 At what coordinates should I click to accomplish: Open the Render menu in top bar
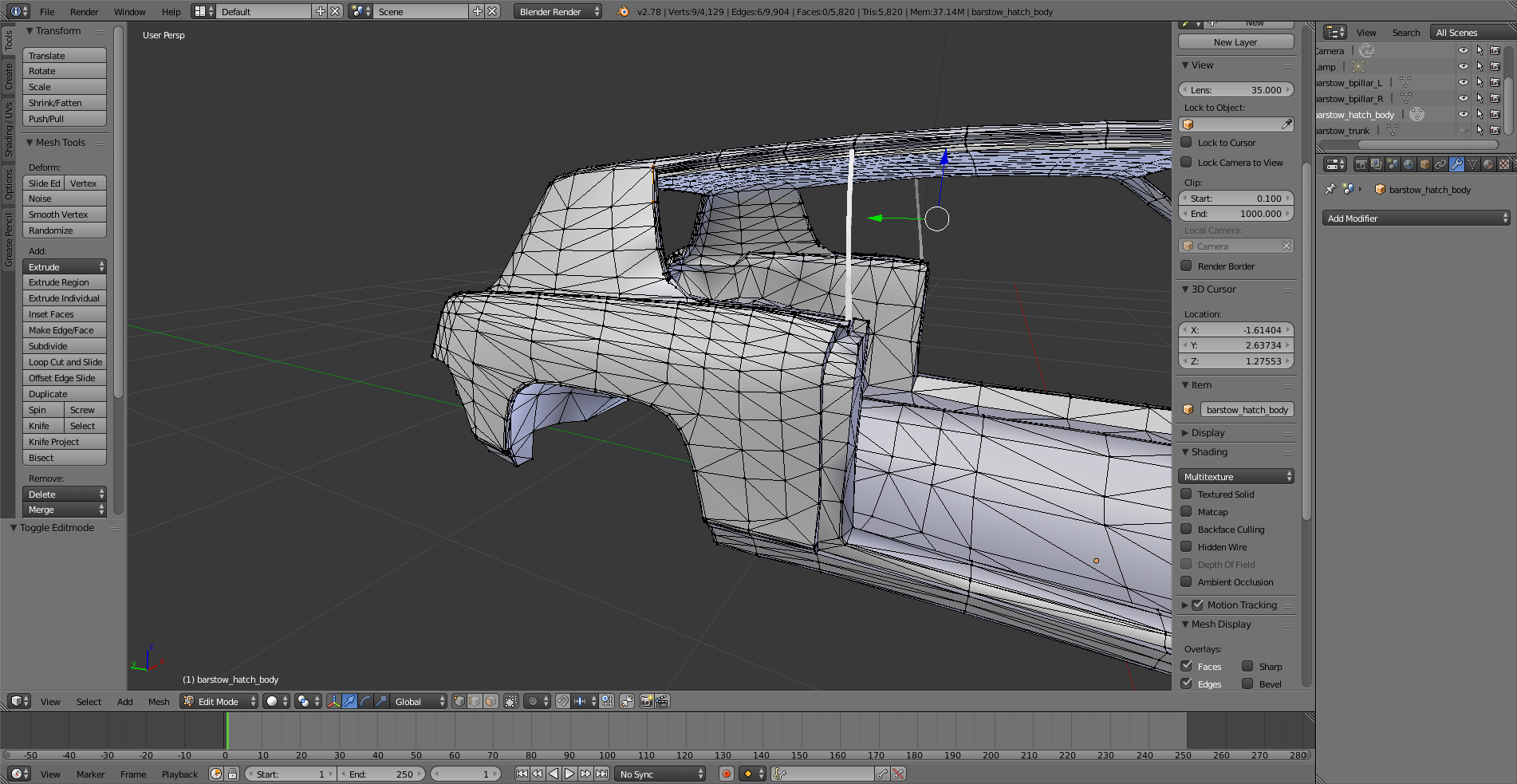[x=84, y=11]
